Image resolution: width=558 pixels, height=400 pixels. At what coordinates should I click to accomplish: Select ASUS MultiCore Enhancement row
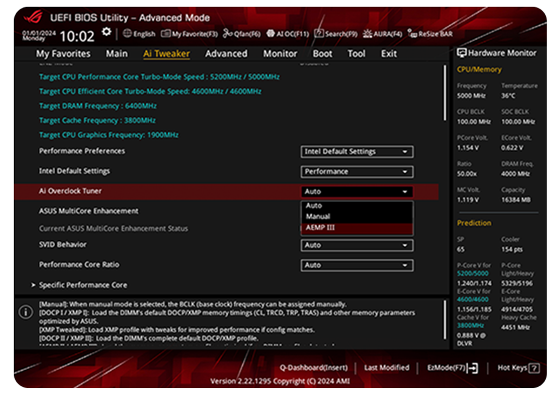89,211
